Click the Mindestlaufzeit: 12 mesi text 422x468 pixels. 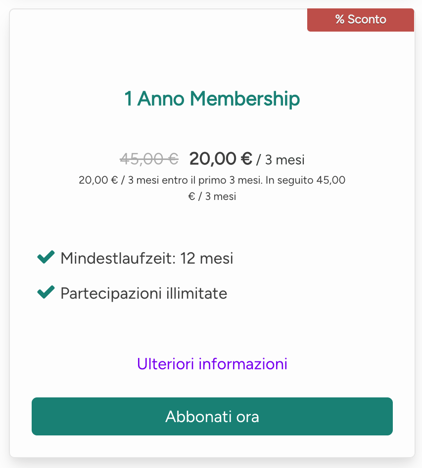(x=147, y=258)
